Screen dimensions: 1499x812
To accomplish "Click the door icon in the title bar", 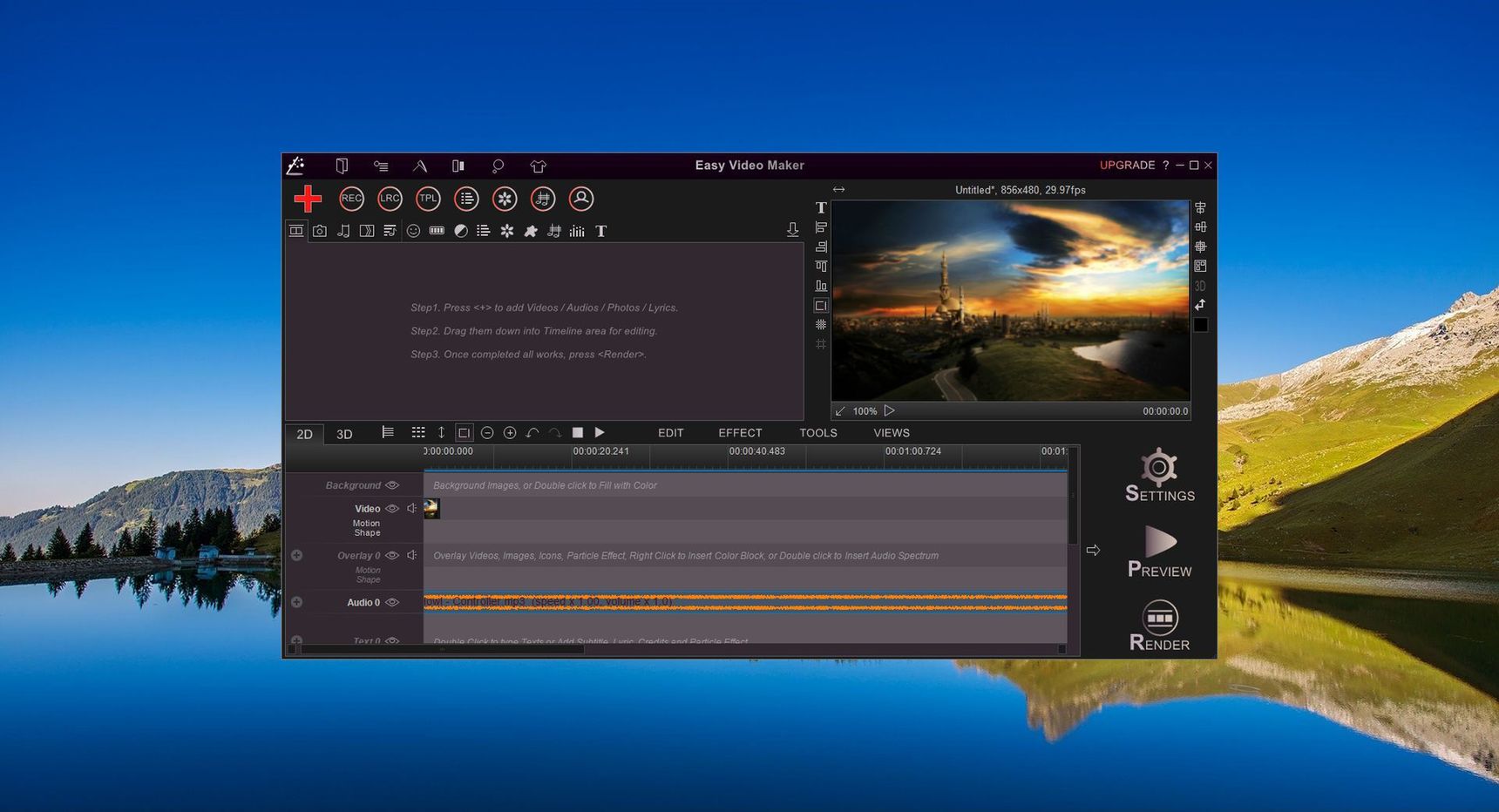I will point(342,166).
